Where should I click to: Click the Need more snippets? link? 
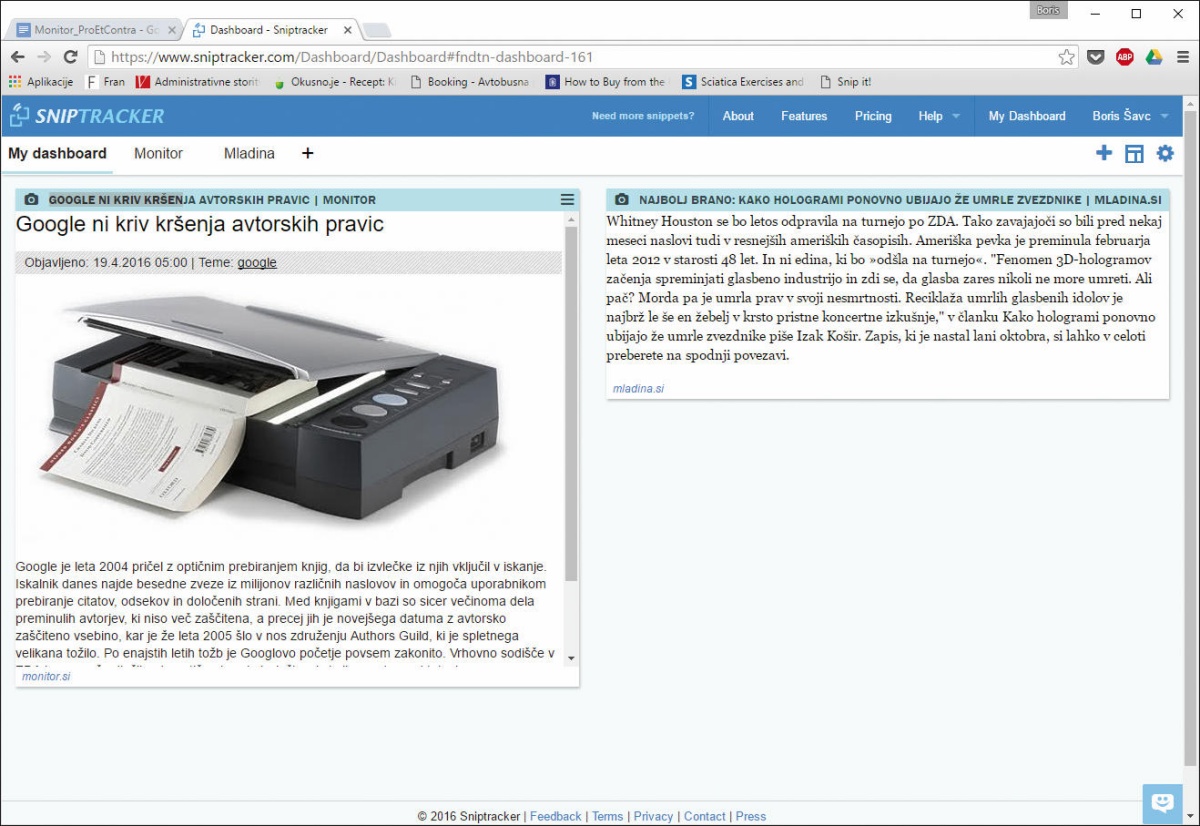[x=643, y=116]
